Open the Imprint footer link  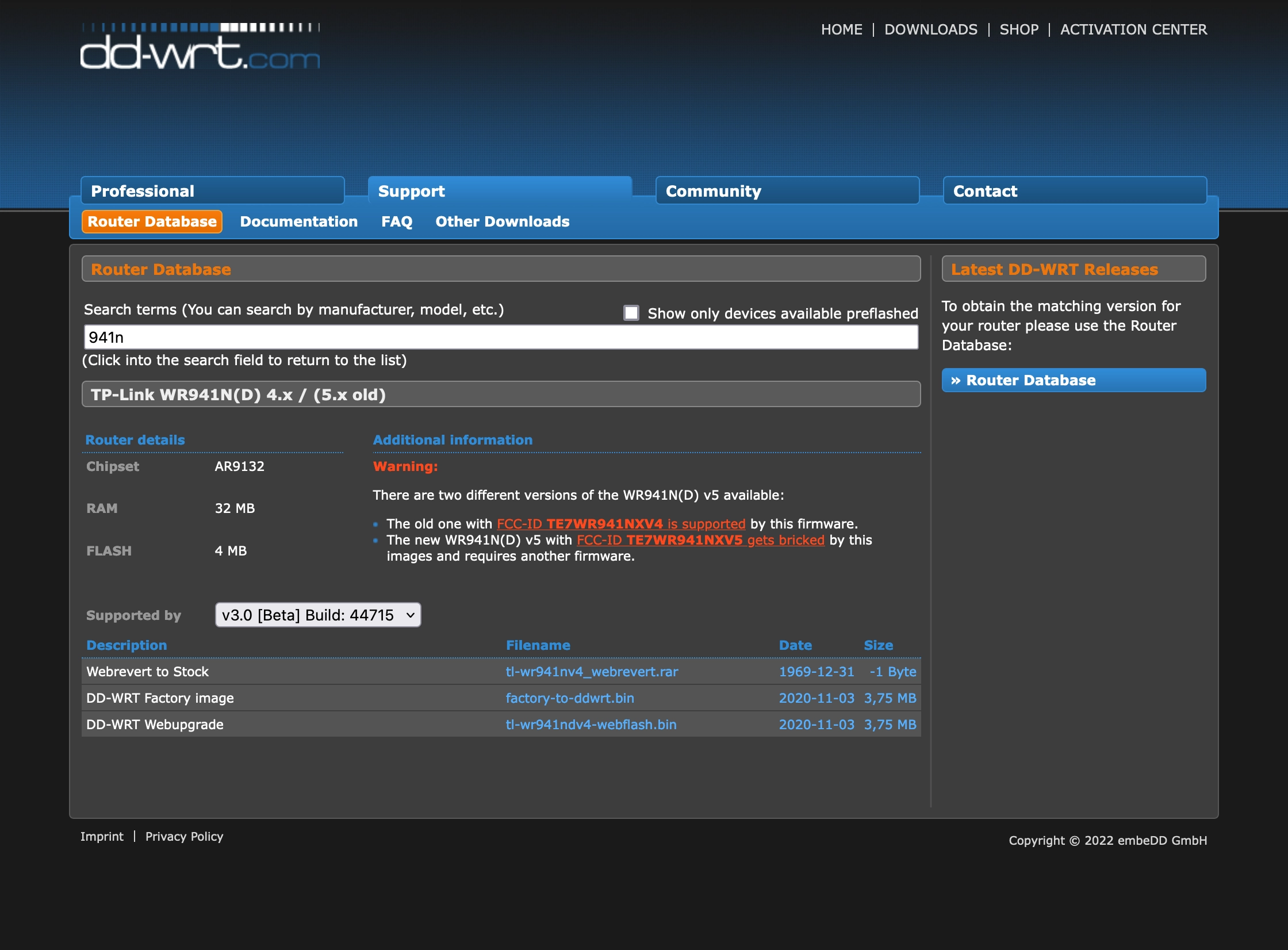coord(102,837)
